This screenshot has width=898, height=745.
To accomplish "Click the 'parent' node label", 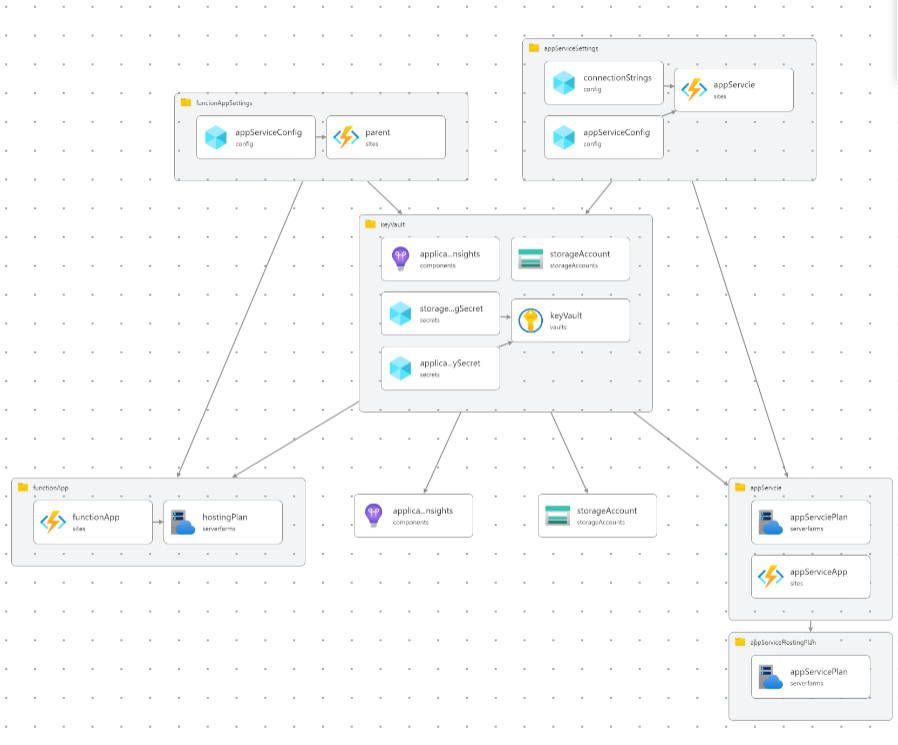I will pos(378,132).
